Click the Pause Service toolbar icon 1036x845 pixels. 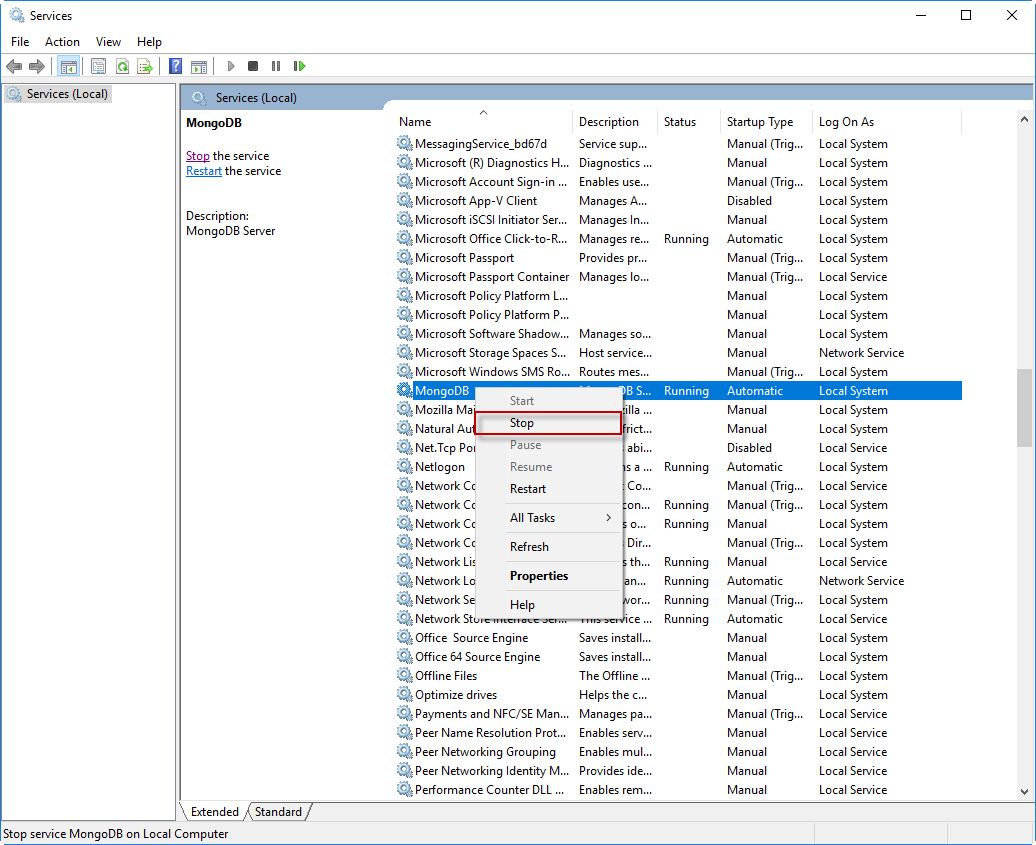click(276, 66)
